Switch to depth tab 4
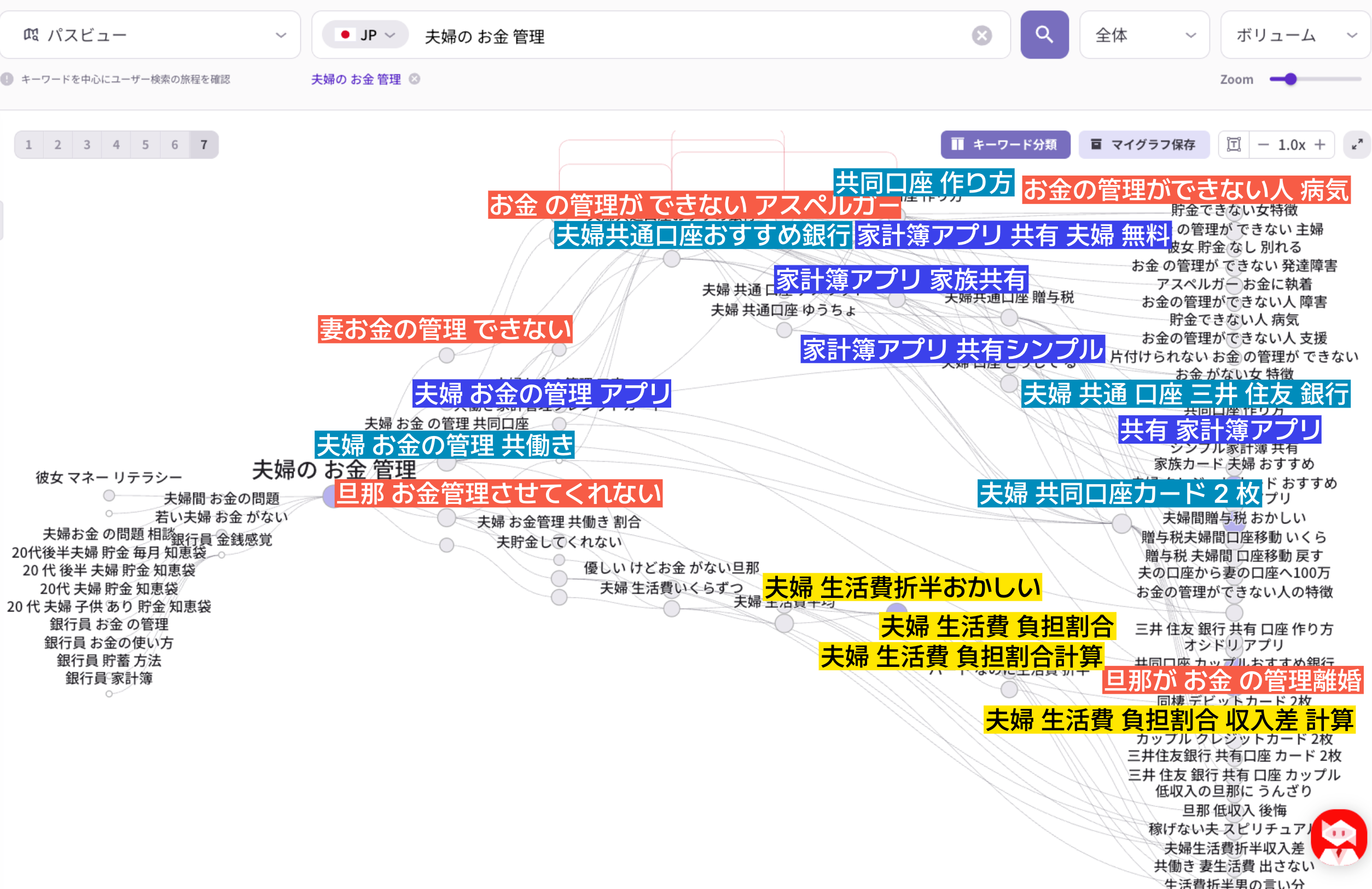Image resolution: width=1372 pixels, height=889 pixels. point(117,144)
